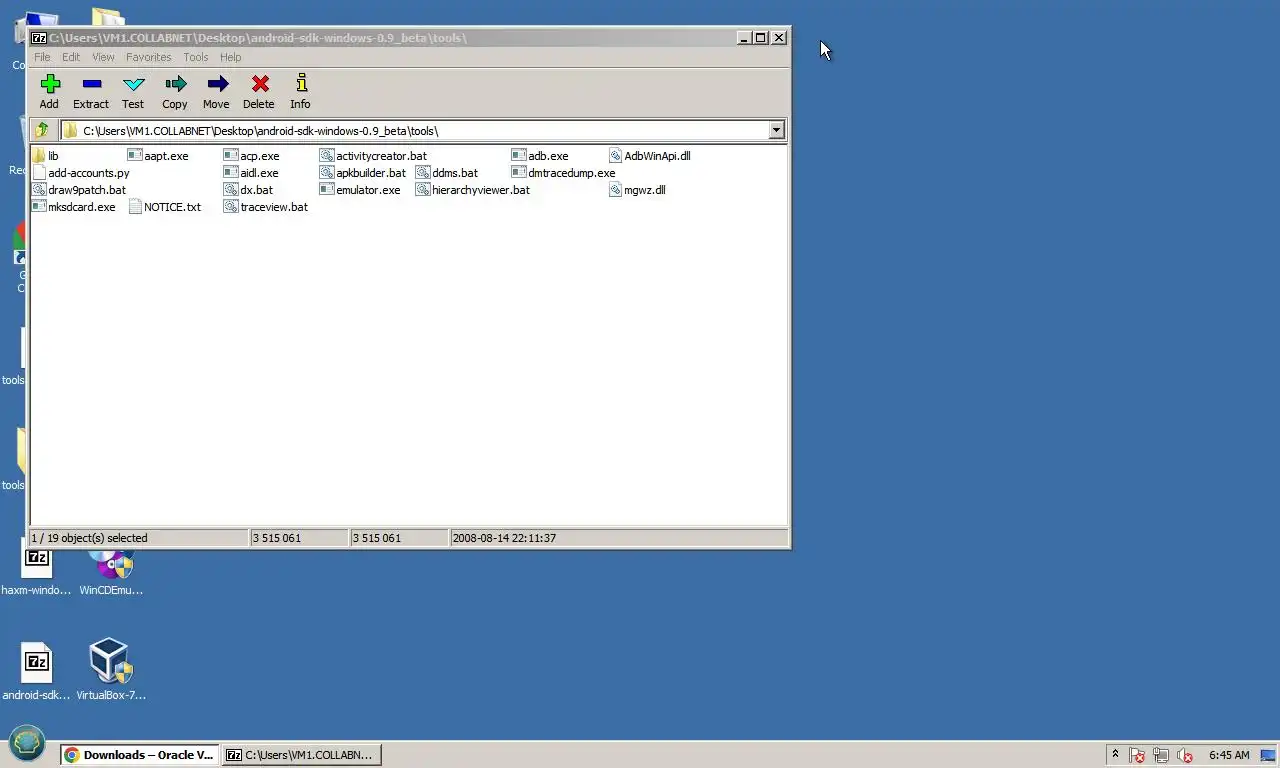
Task: Click the Action Center flag tray icon
Action: [x=1137, y=755]
